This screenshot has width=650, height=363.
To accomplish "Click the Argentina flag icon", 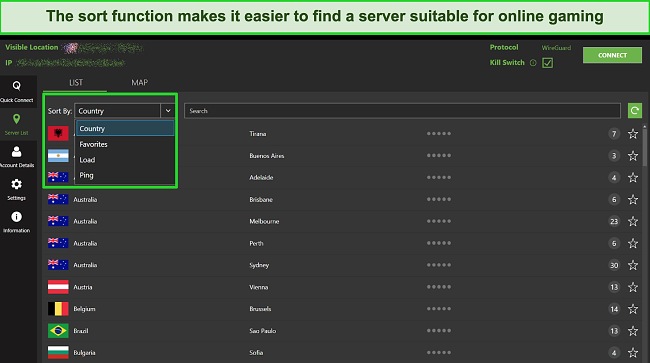I will point(58,155).
